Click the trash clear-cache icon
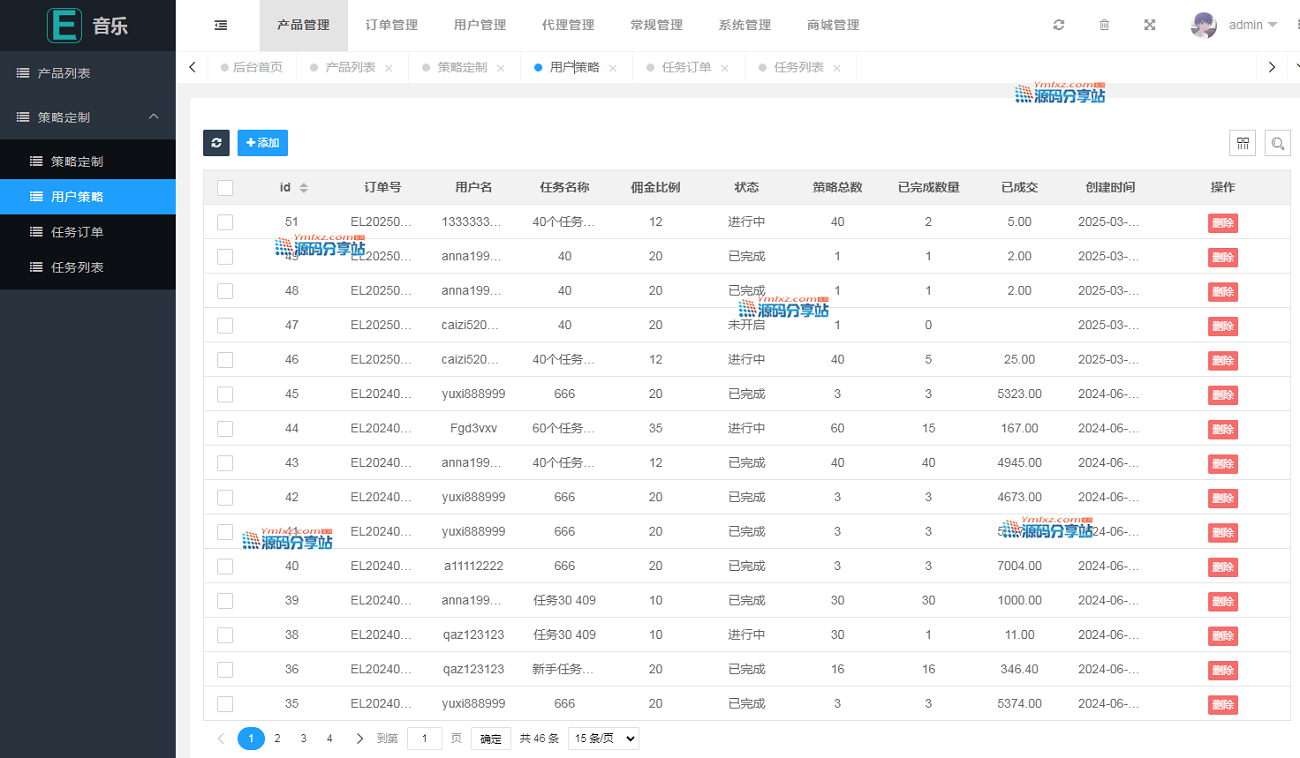 pyautogui.click(x=1104, y=25)
